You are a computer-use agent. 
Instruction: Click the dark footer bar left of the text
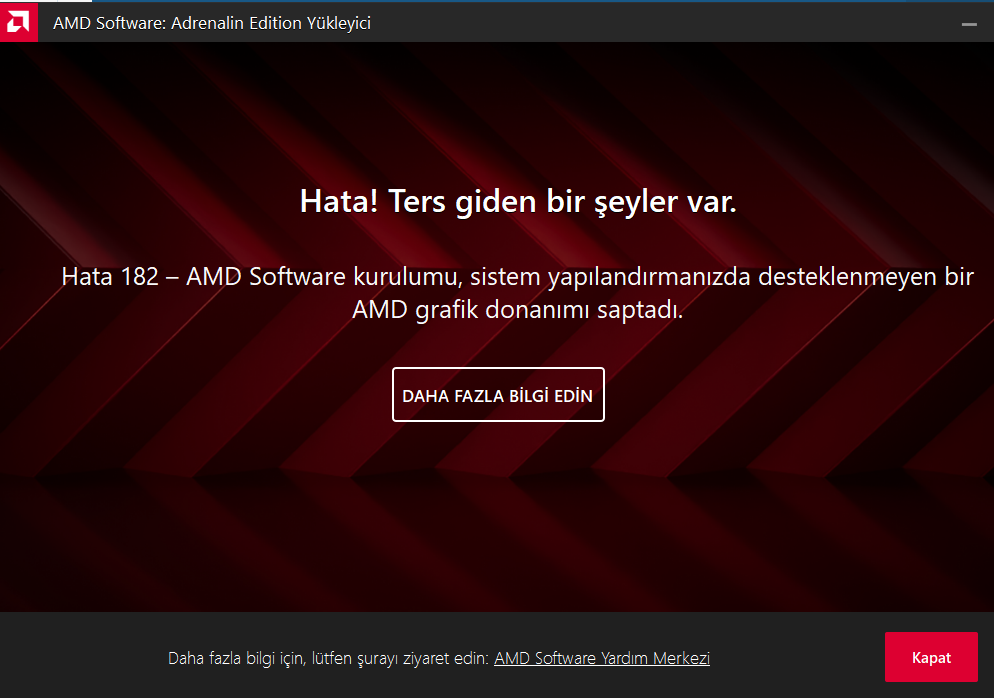(82, 657)
